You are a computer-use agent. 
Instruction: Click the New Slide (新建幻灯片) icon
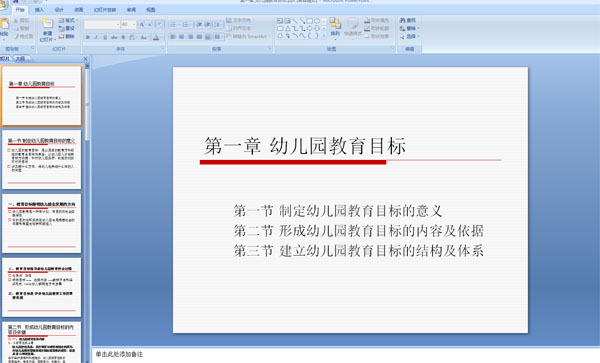click(x=47, y=24)
